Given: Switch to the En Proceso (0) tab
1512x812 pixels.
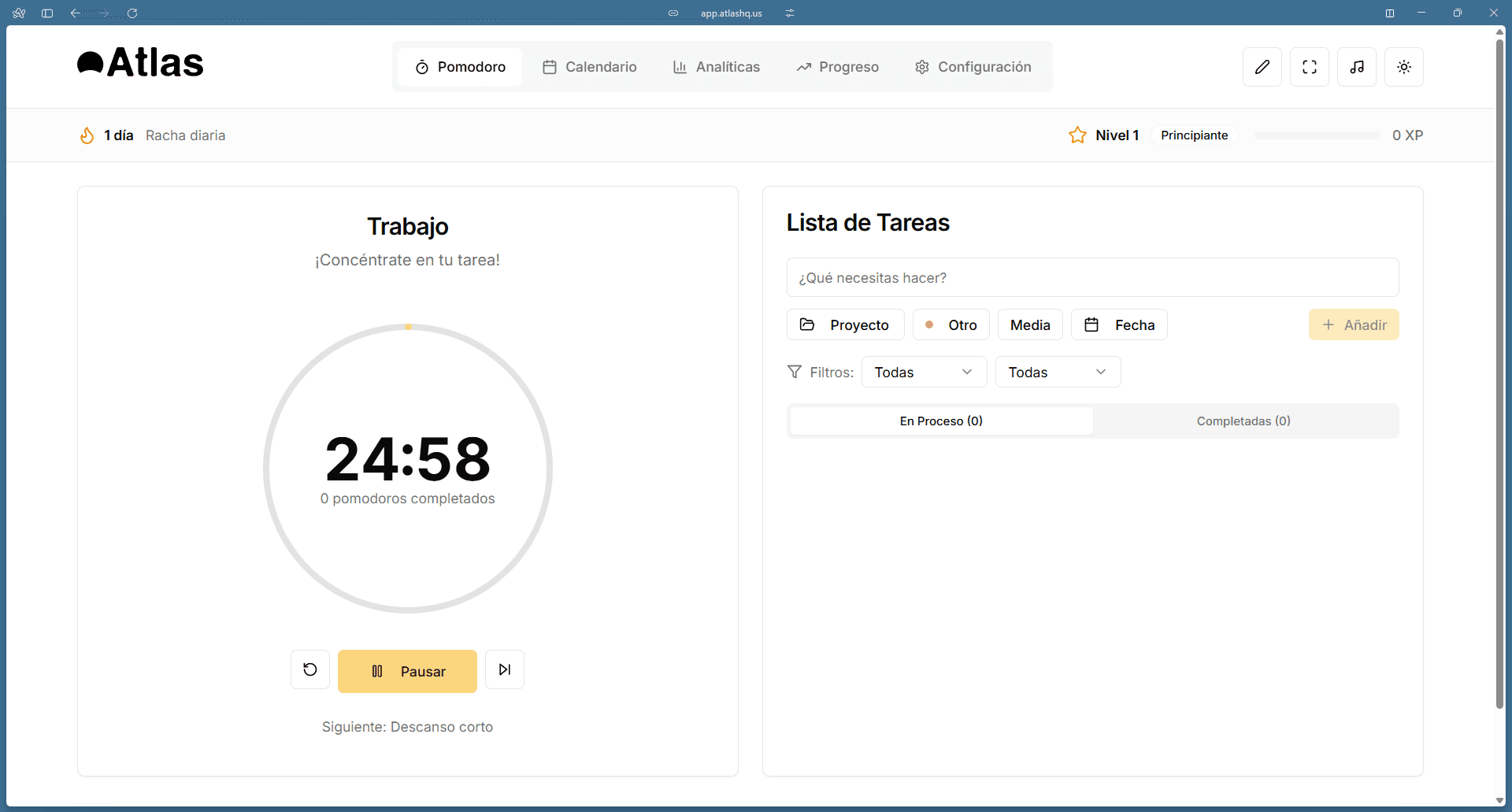Looking at the screenshot, I should point(941,421).
